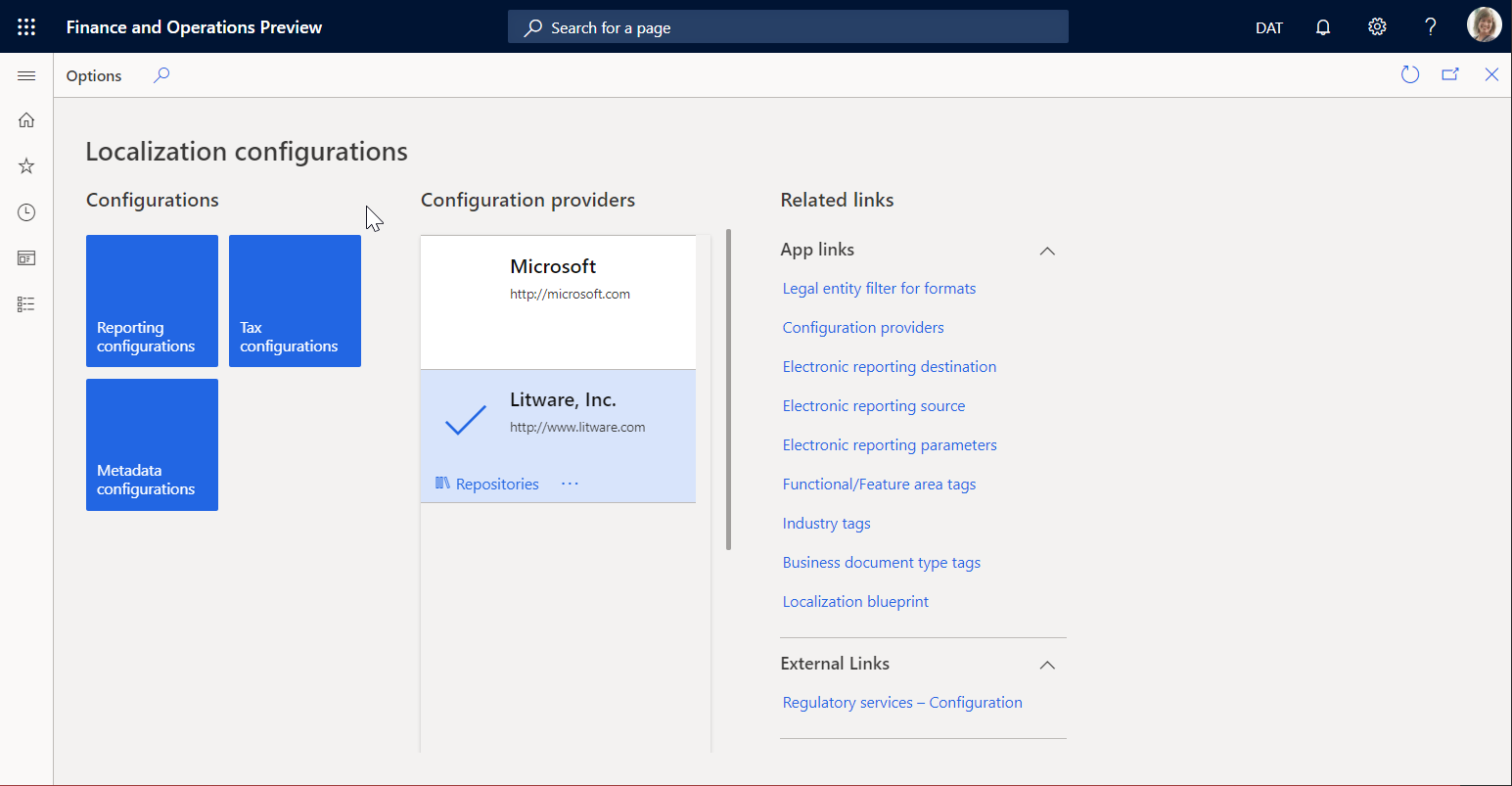Go to Home in sidebar
This screenshot has width=1512, height=786.
[x=26, y=120]
